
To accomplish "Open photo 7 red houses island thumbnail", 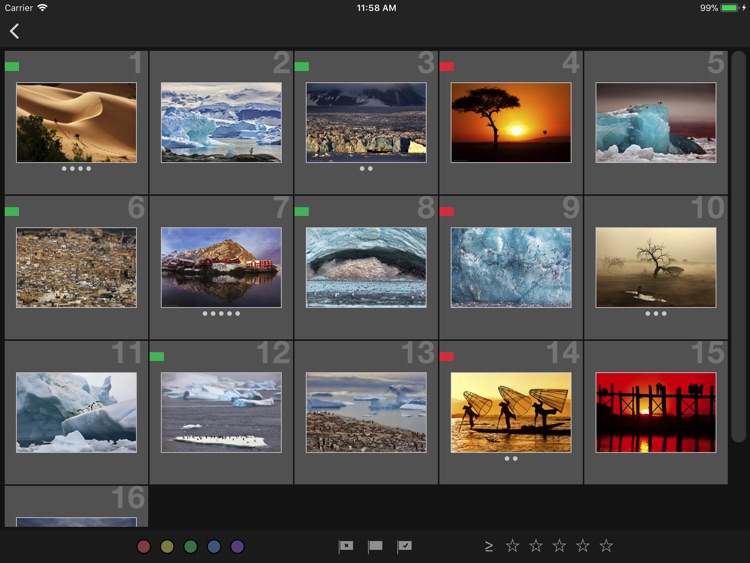I will tap(221, 267).
